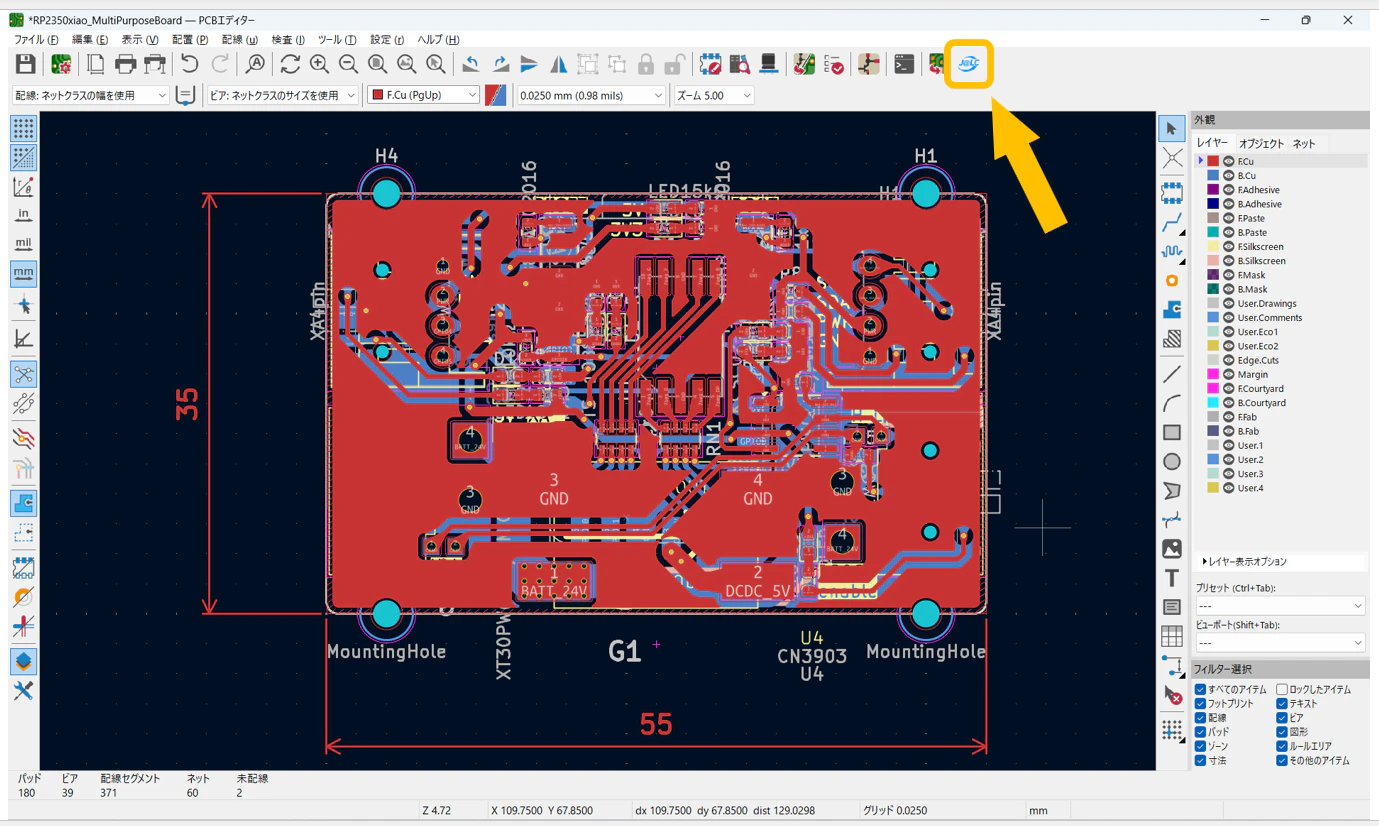
Task: Toggle ratsnest display in the left toolbar
Action: tap(23, 374)
